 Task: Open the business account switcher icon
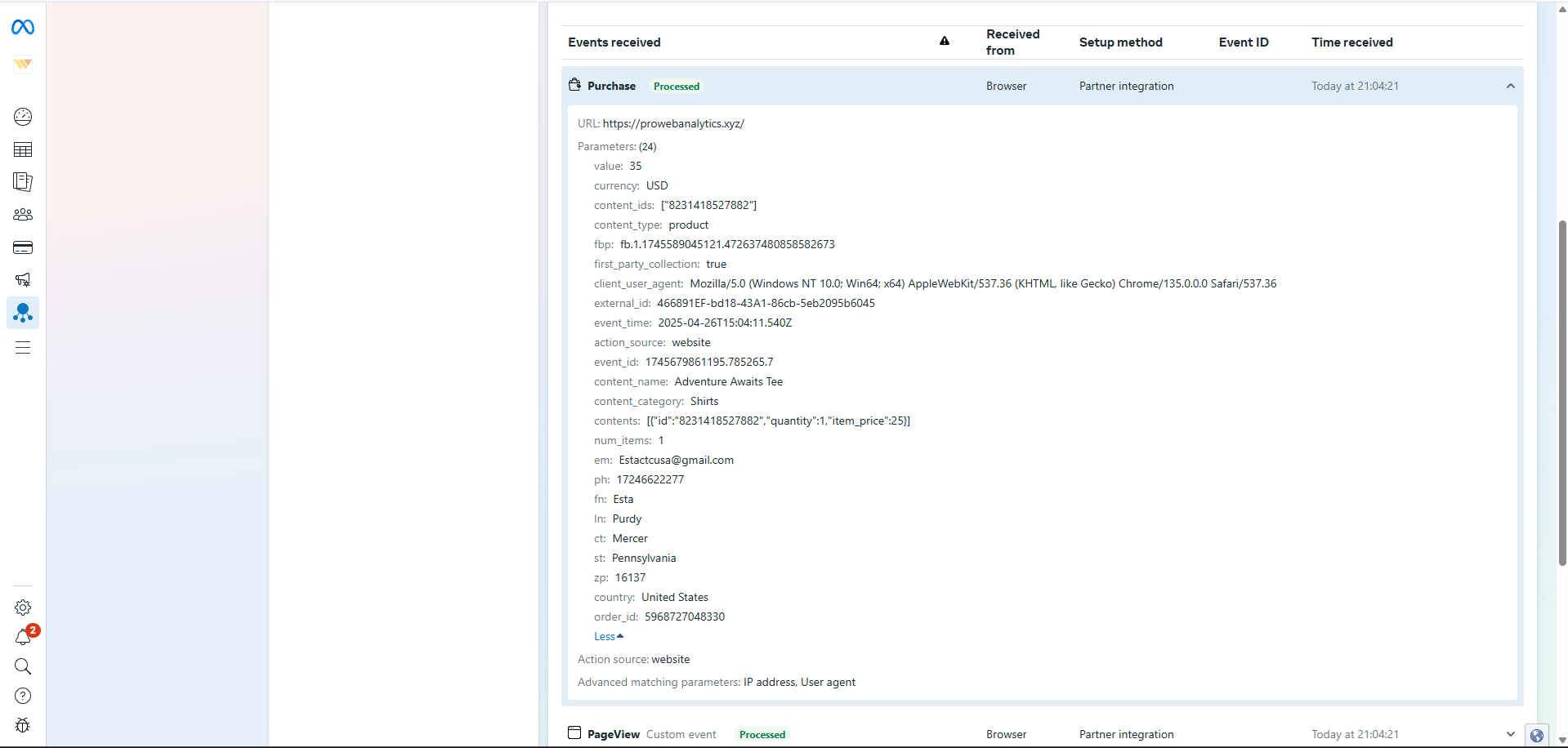tap(23, 65)
